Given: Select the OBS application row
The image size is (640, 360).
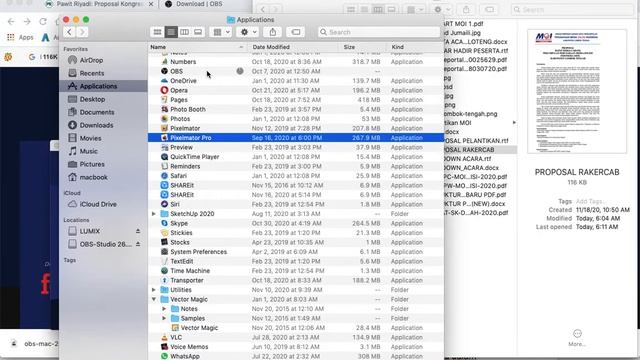Looking at the screenshot, I should [296, 71].
